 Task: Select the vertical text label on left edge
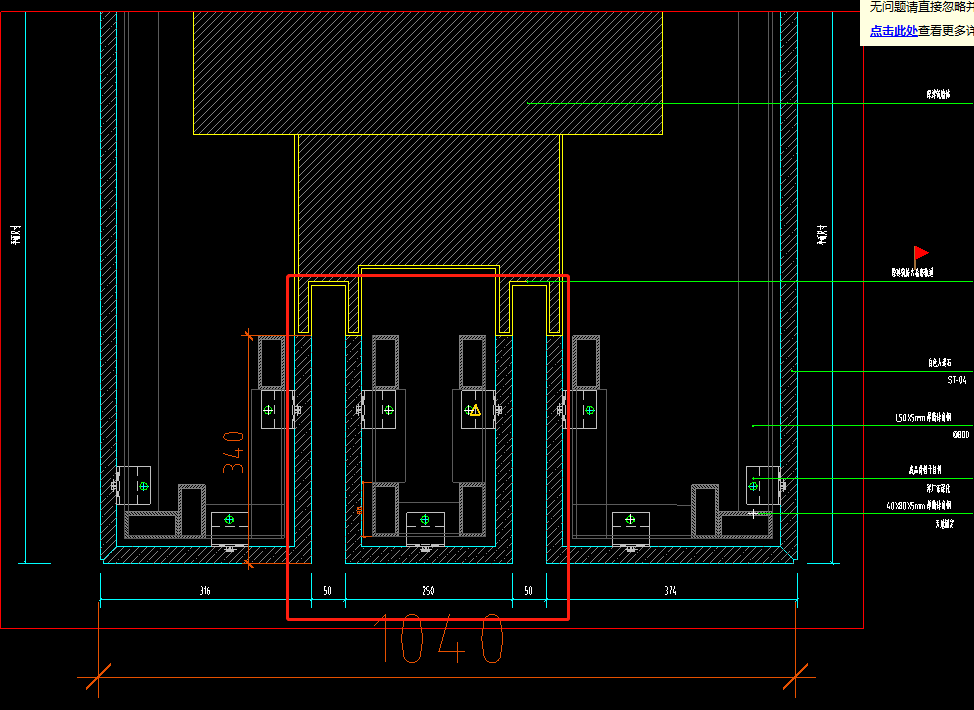(16, 236)
